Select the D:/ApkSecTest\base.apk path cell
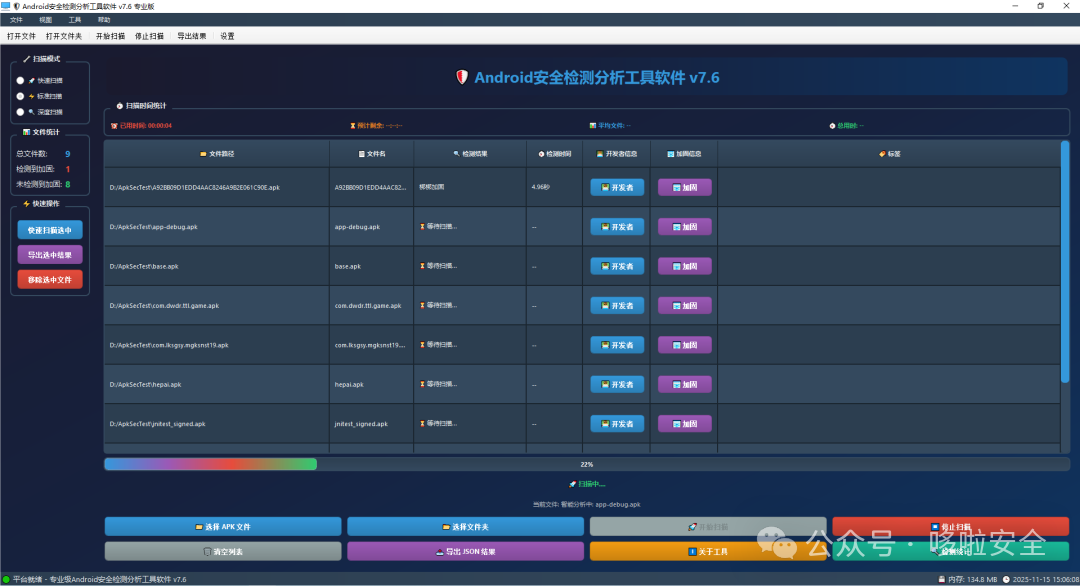 pyautogui.click(x=217, y=266)
